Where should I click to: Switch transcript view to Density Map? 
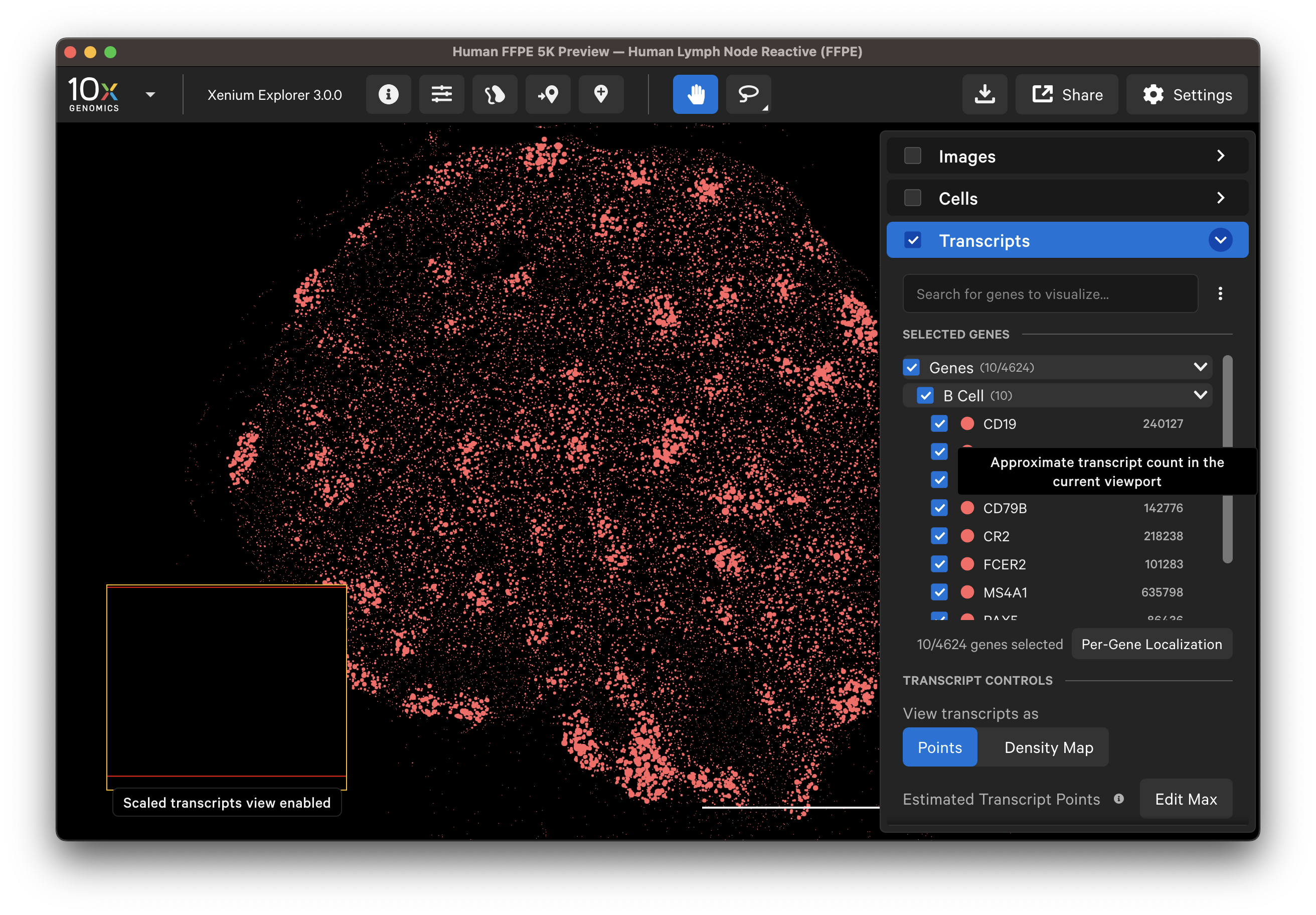tap(1048, 747)
